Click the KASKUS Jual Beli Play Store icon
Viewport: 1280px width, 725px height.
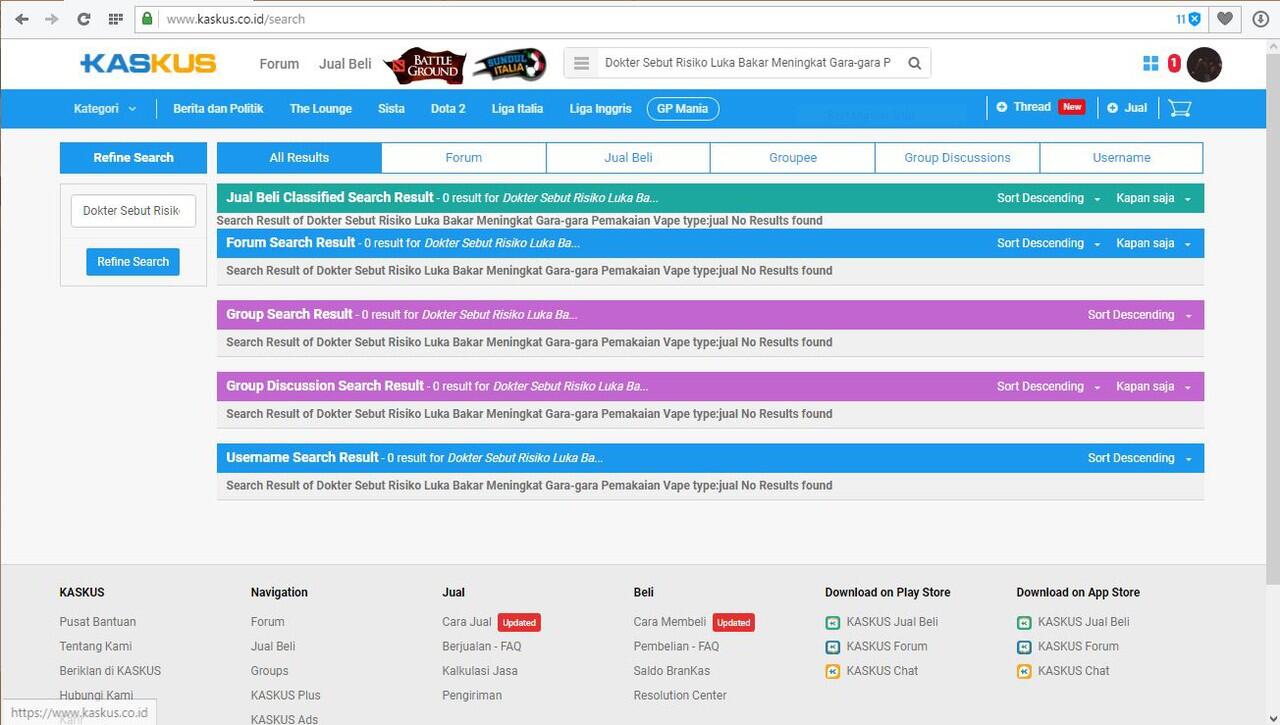coord(833,622)
